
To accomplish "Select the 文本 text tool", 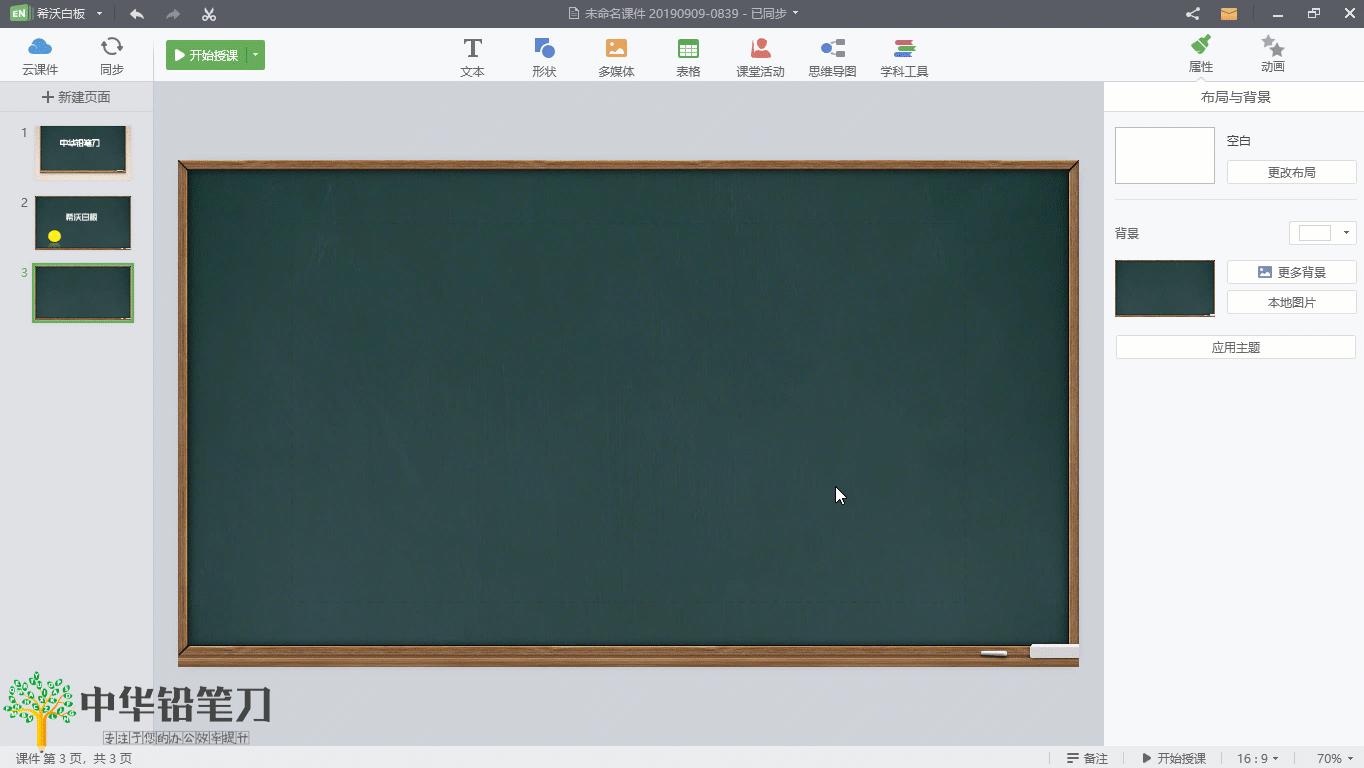I will (x=472, y=57).
